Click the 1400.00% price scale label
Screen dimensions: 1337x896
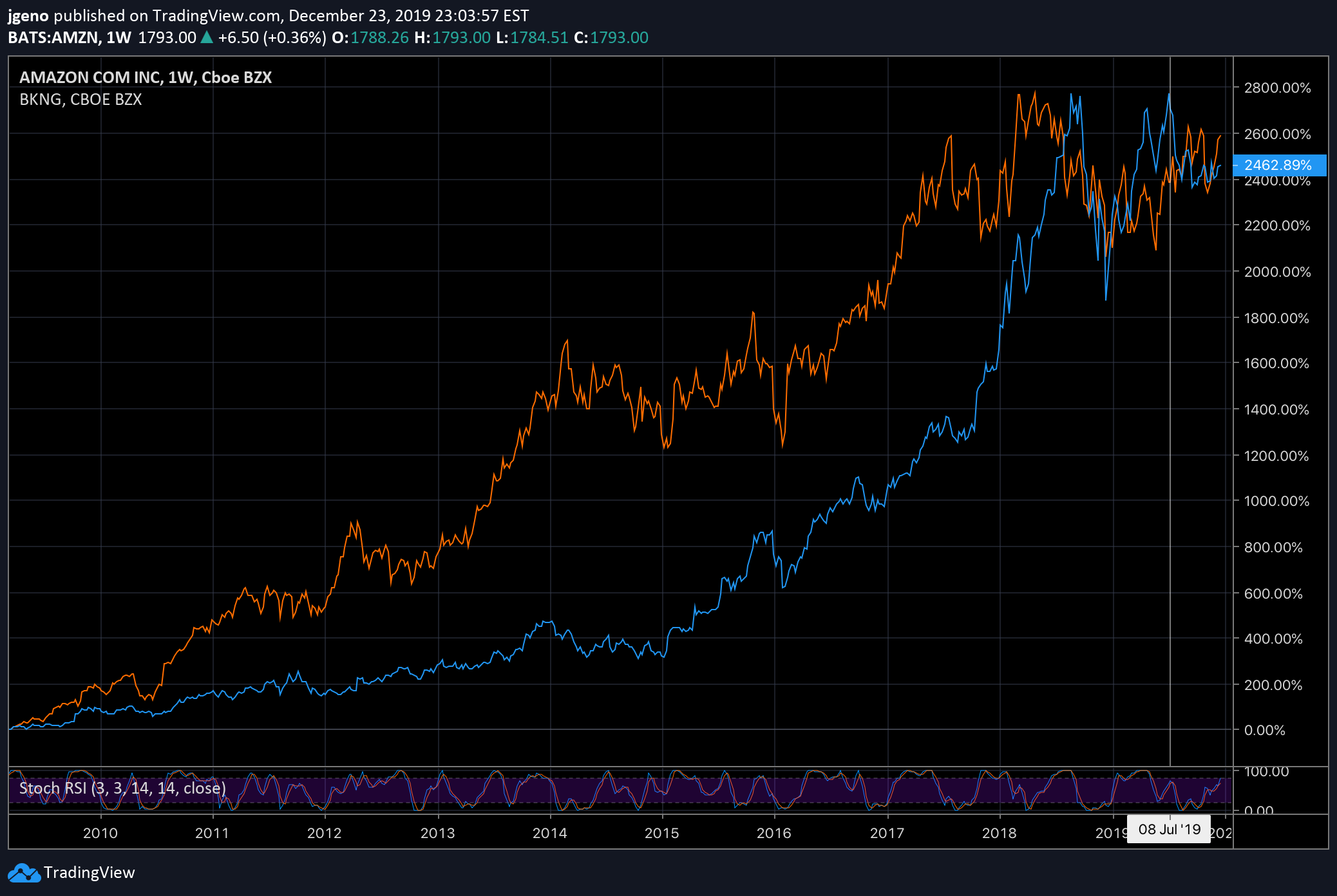[1278, 410]
